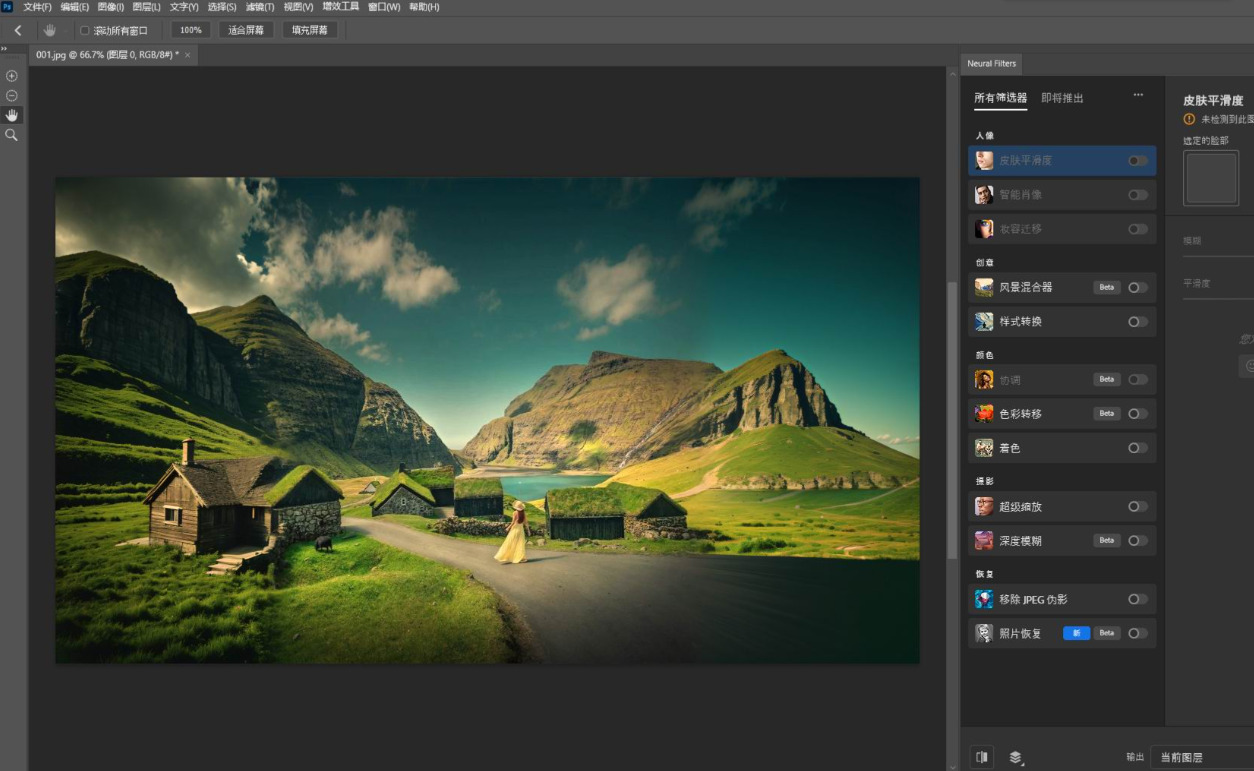
Task: Click the 100% zoom button
Action: [191, 30]
